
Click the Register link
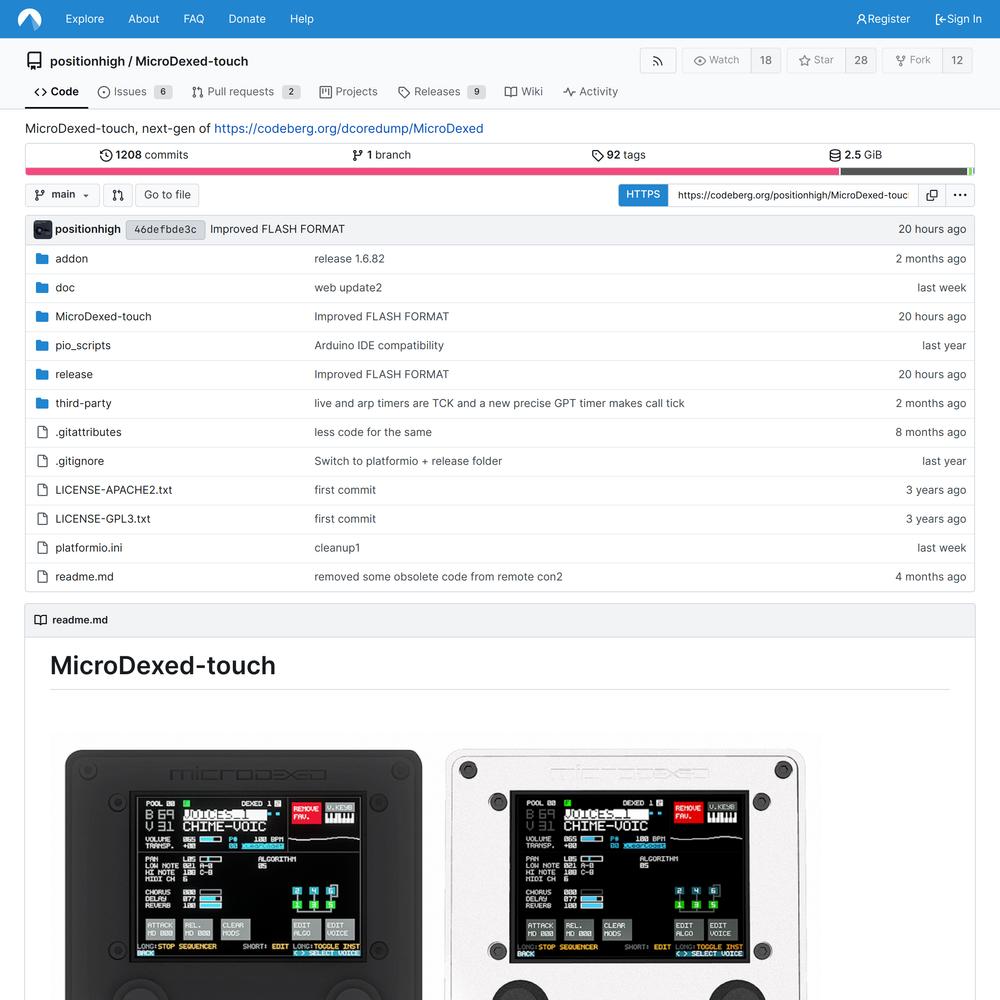883,19
